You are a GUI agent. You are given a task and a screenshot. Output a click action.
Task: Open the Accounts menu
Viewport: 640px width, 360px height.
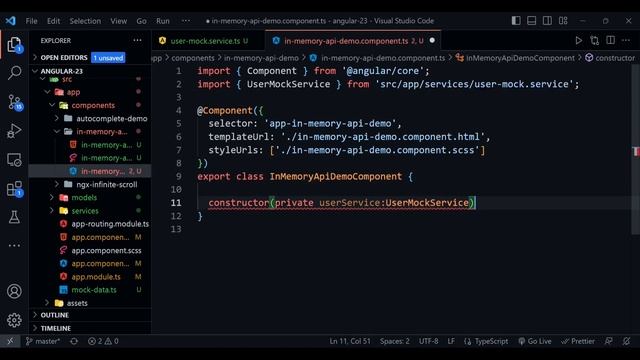(x=14, y=291)
